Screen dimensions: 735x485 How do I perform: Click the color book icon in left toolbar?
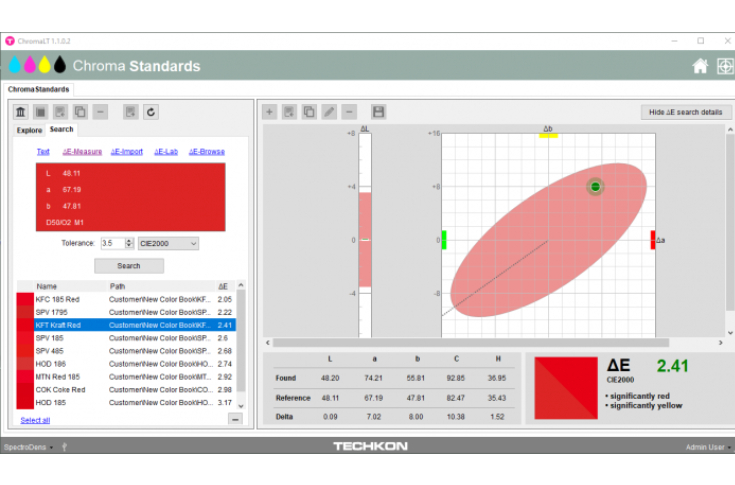point(41,112)
